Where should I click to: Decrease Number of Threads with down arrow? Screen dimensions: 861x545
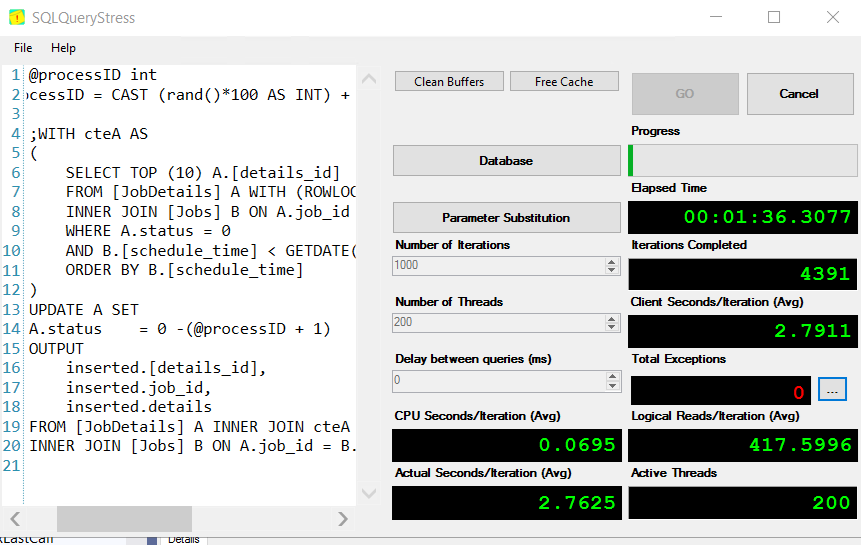tap(612, 327)
